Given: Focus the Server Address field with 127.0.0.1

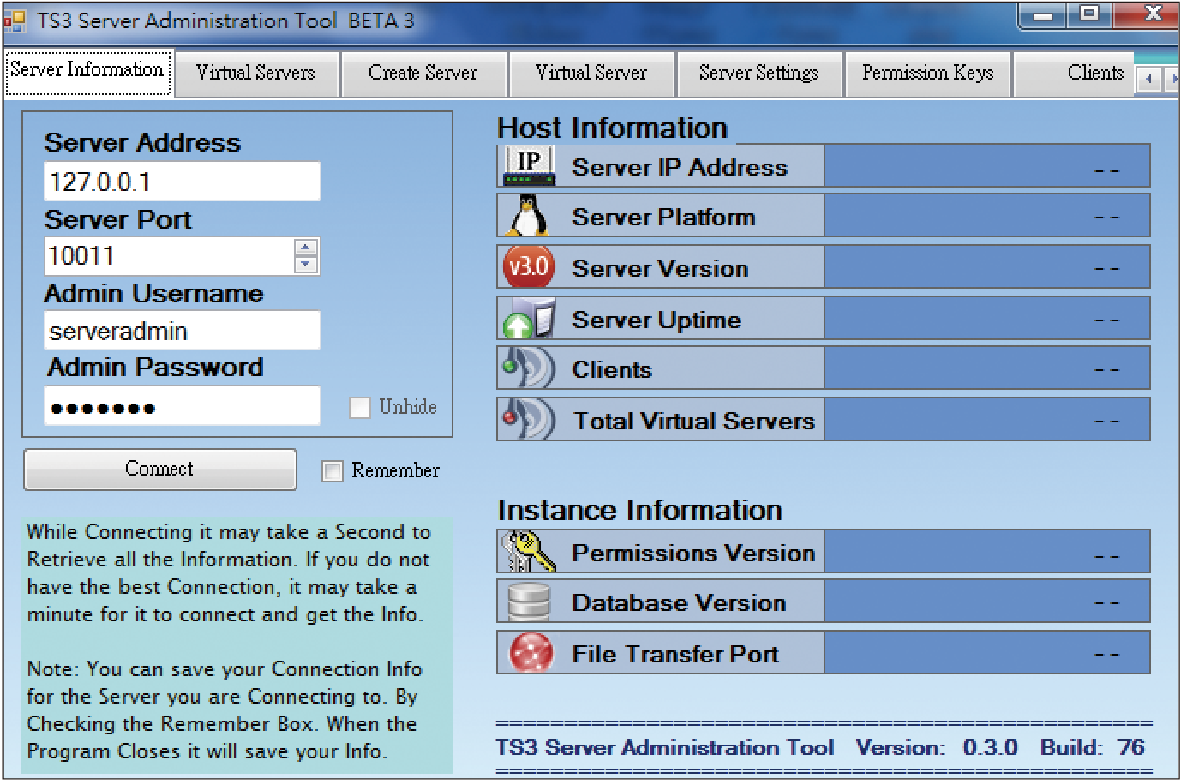Looking at the screenshot, I should click(183, 181).
